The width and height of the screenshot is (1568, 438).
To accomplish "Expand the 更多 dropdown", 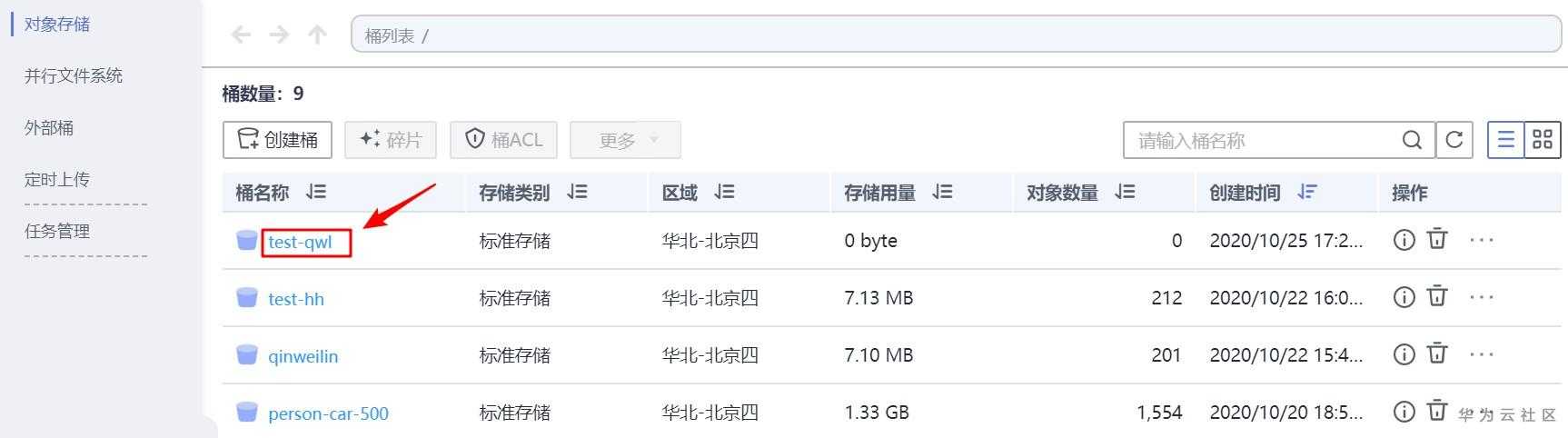I will pyautogui.click(x=625, y=140).
